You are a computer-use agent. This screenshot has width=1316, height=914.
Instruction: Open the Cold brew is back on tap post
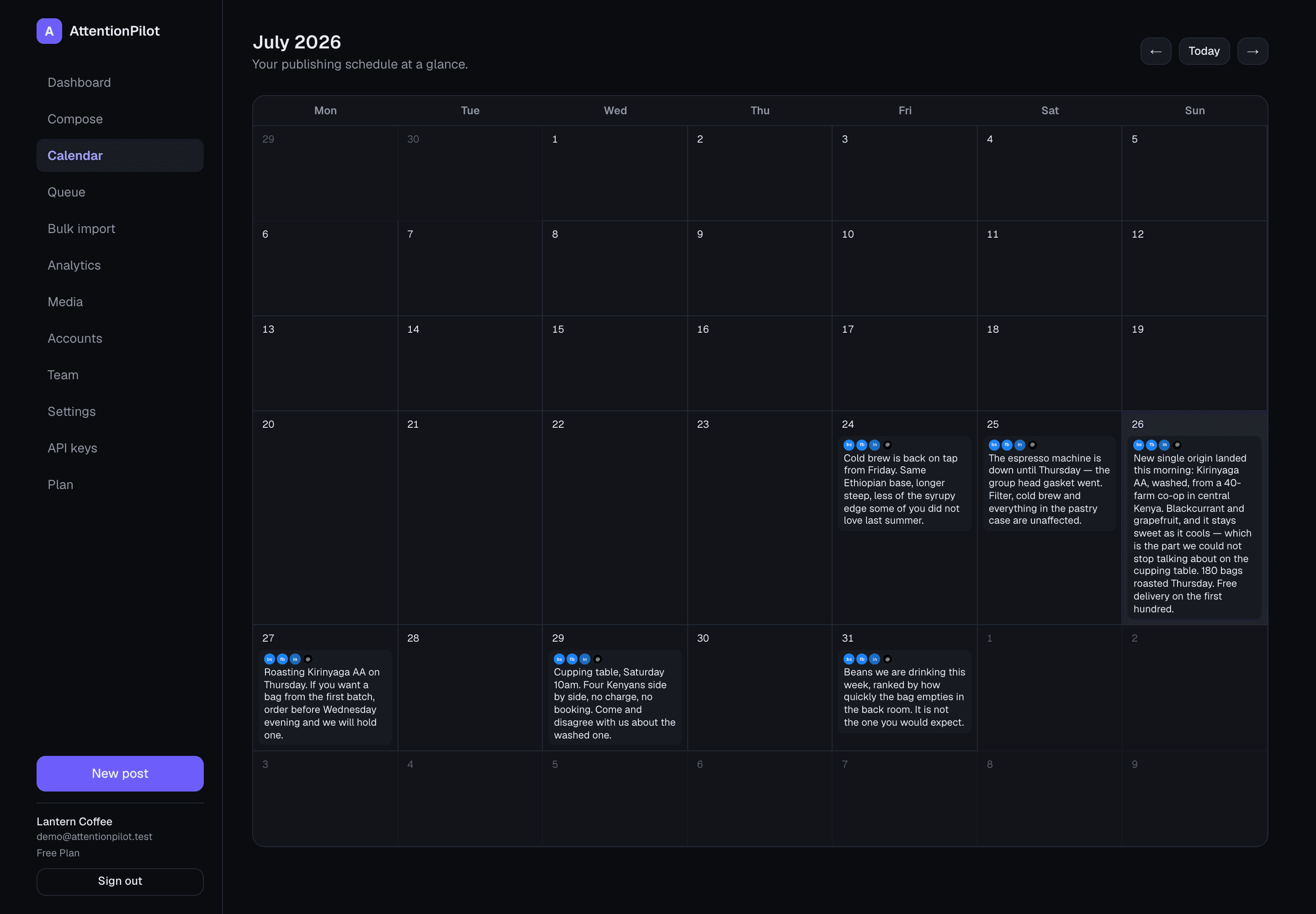(904, 484)
